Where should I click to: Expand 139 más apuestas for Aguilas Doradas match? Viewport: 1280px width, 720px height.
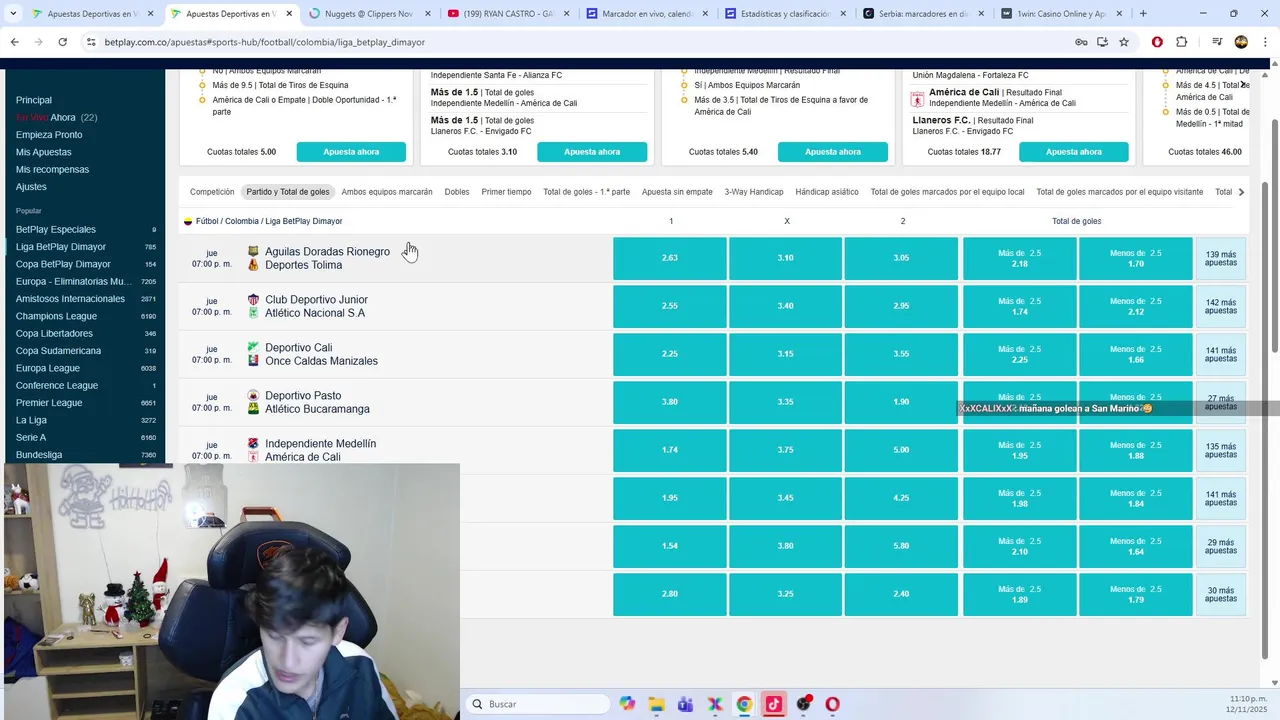pos(1221,258)
